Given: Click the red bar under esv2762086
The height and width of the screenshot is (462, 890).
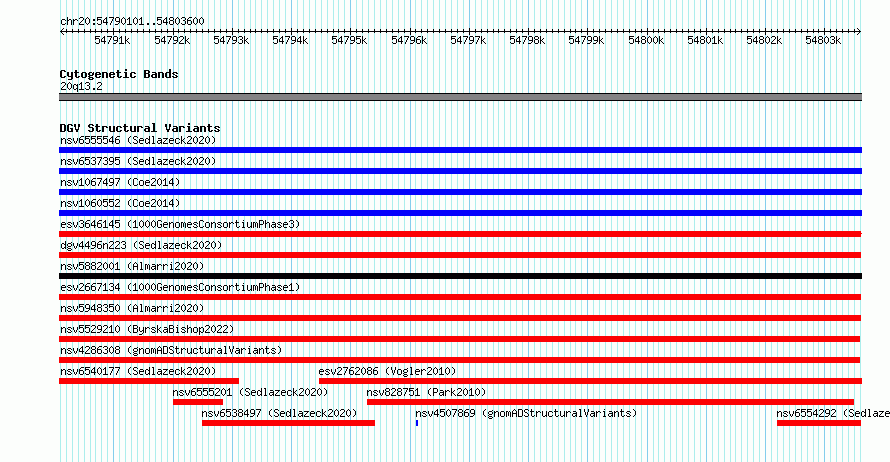Looking at the screenshot, I should click(x=590, y=381).
